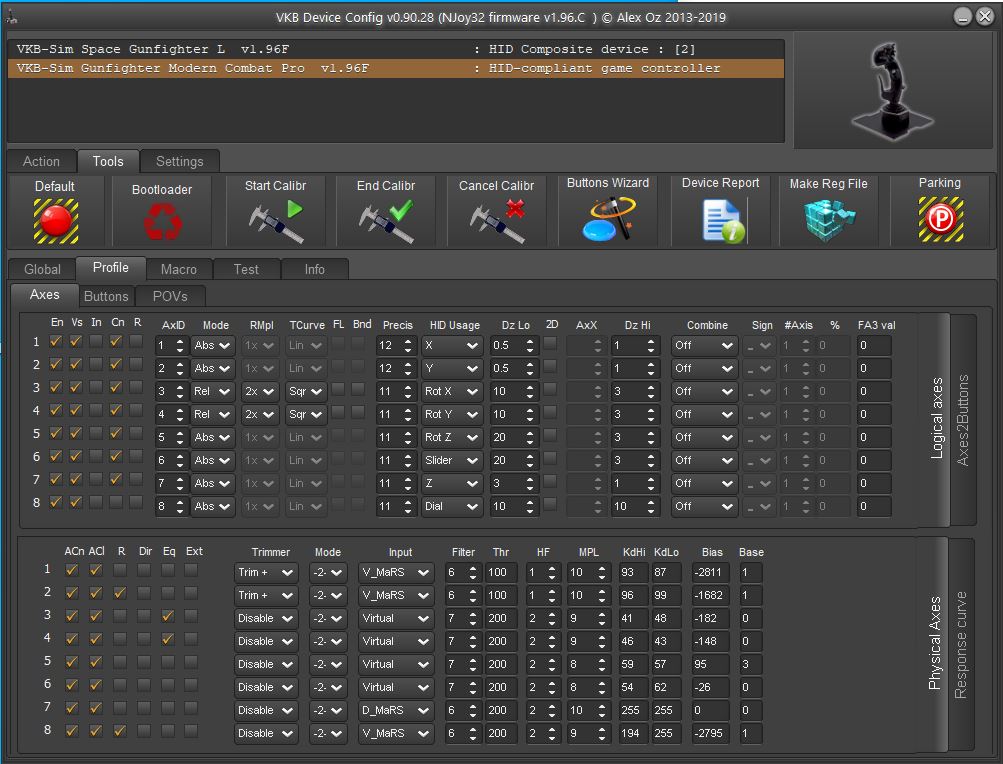The height and width of the screenshot is (764, 1003).
Task: Finish calibration via the End Calibr icon
Action: pos(386,221)
